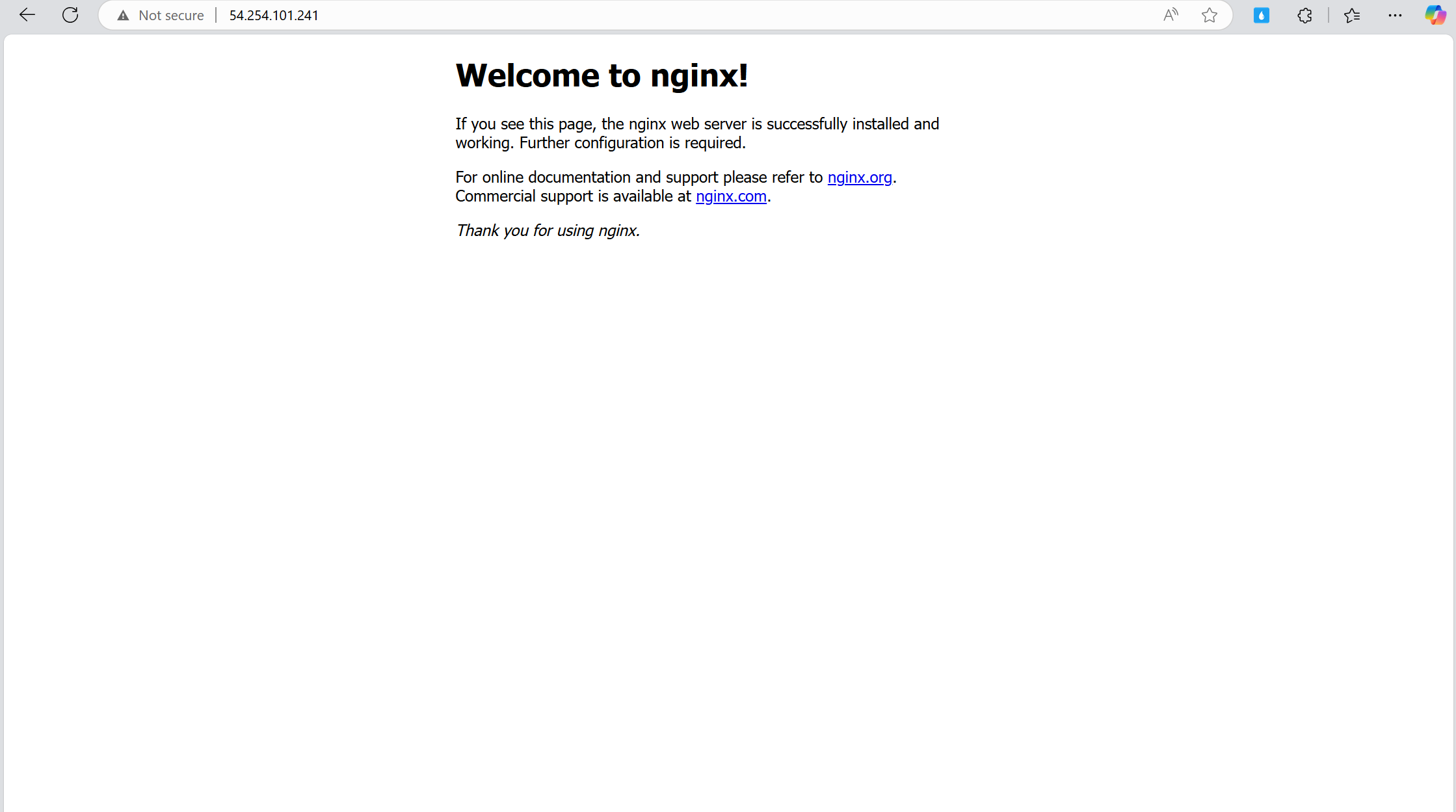Click the "Commercial support is available at" text
This screenshot has height=812, width=1456.
pyautogui.click(x=574, y=196)
